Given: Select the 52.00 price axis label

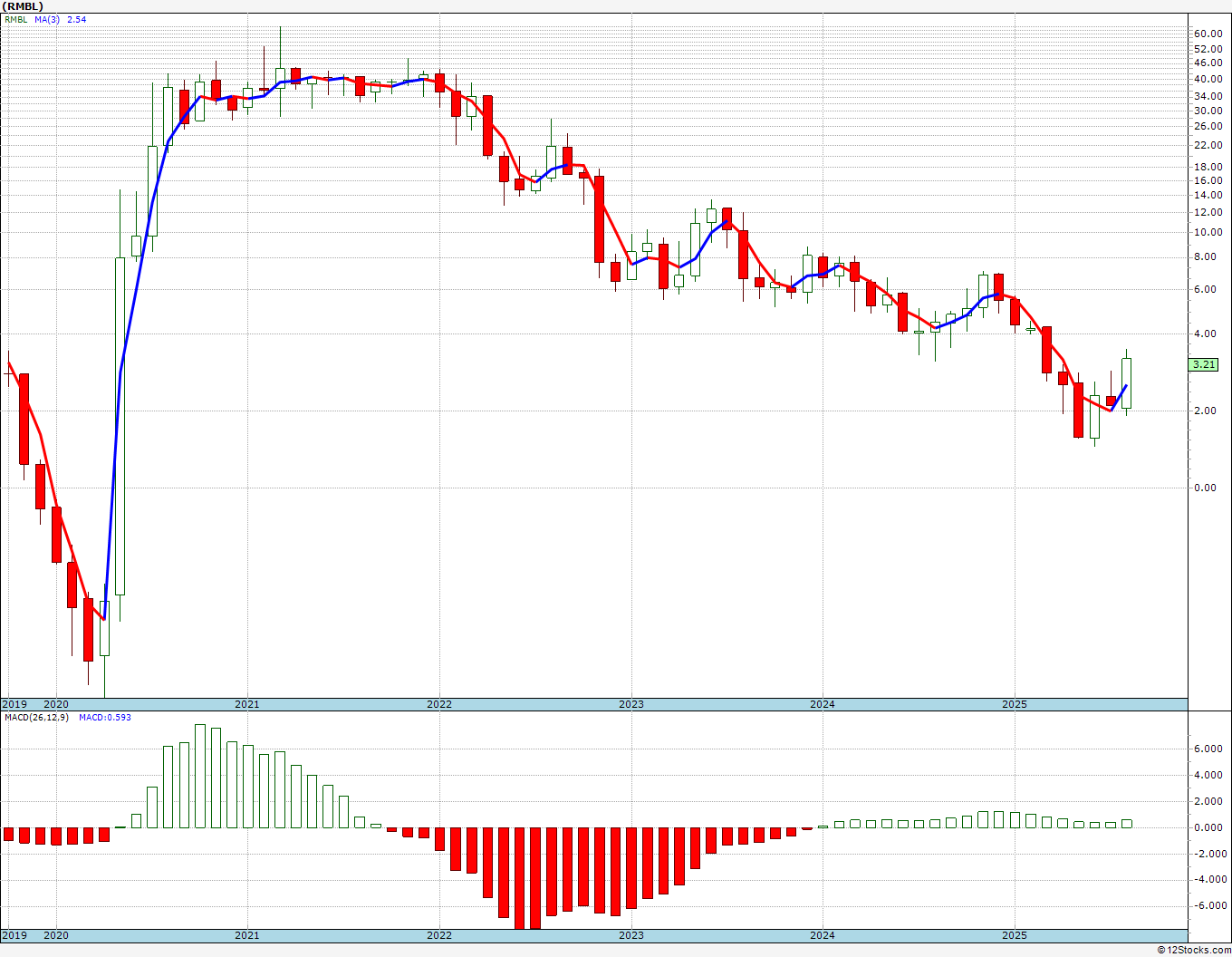Looking at the screenshot, I should coord(1208,49).
